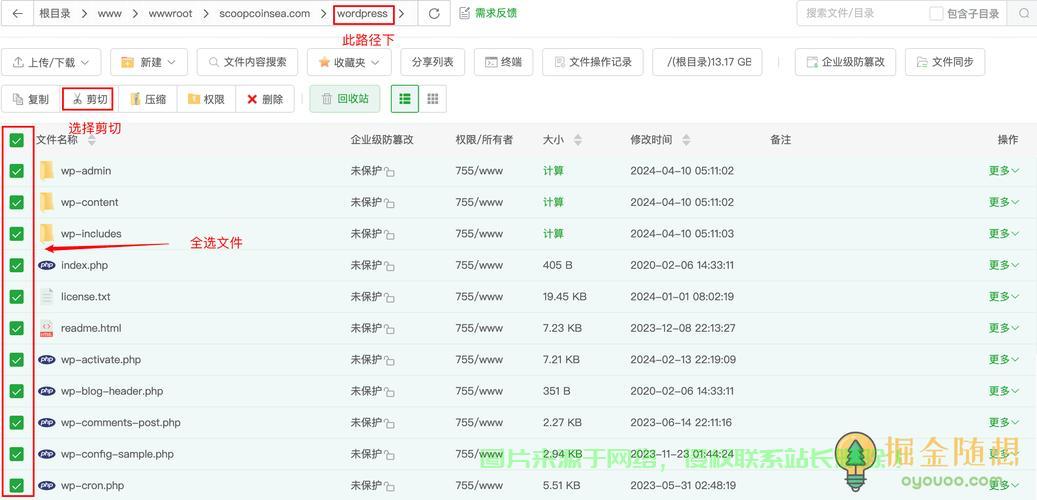Switch to grid view icon

[433, 99]
